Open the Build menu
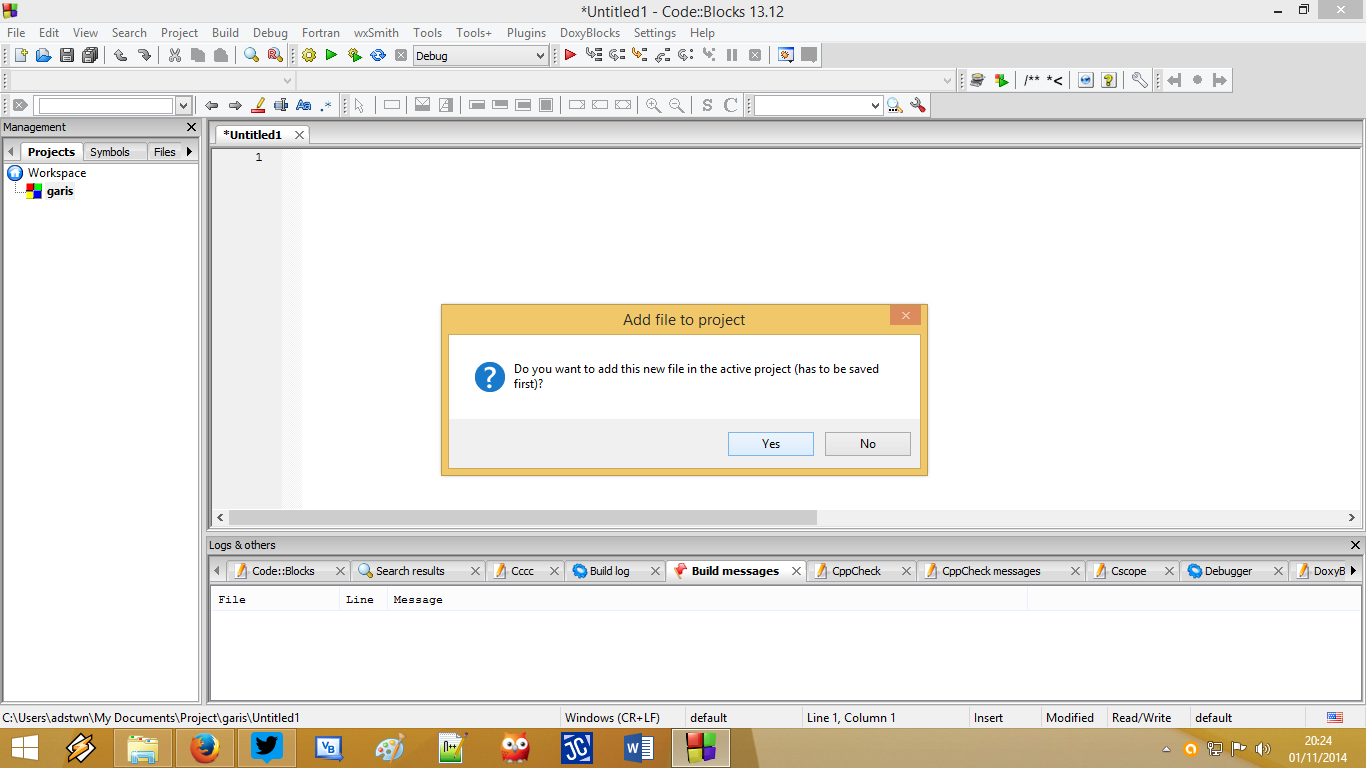1366x768 pixels. click(225, 33)
